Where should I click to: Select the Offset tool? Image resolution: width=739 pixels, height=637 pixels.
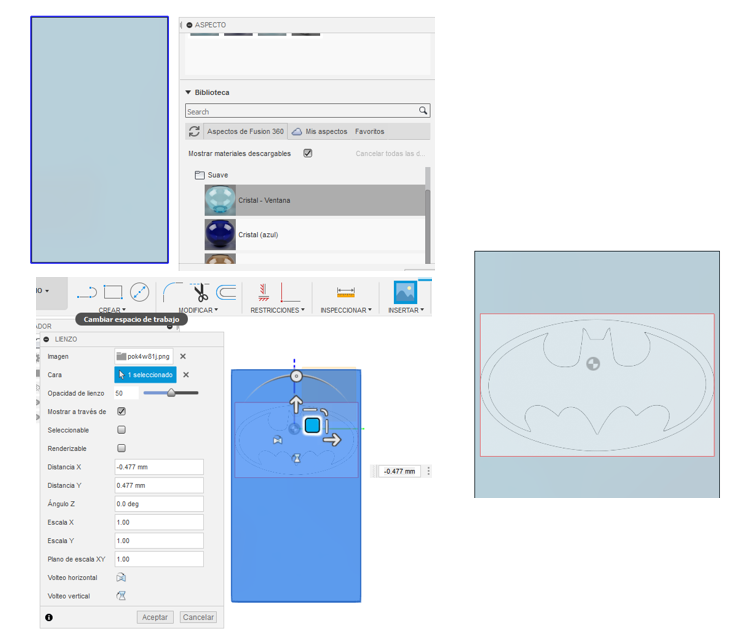[226, 293]
